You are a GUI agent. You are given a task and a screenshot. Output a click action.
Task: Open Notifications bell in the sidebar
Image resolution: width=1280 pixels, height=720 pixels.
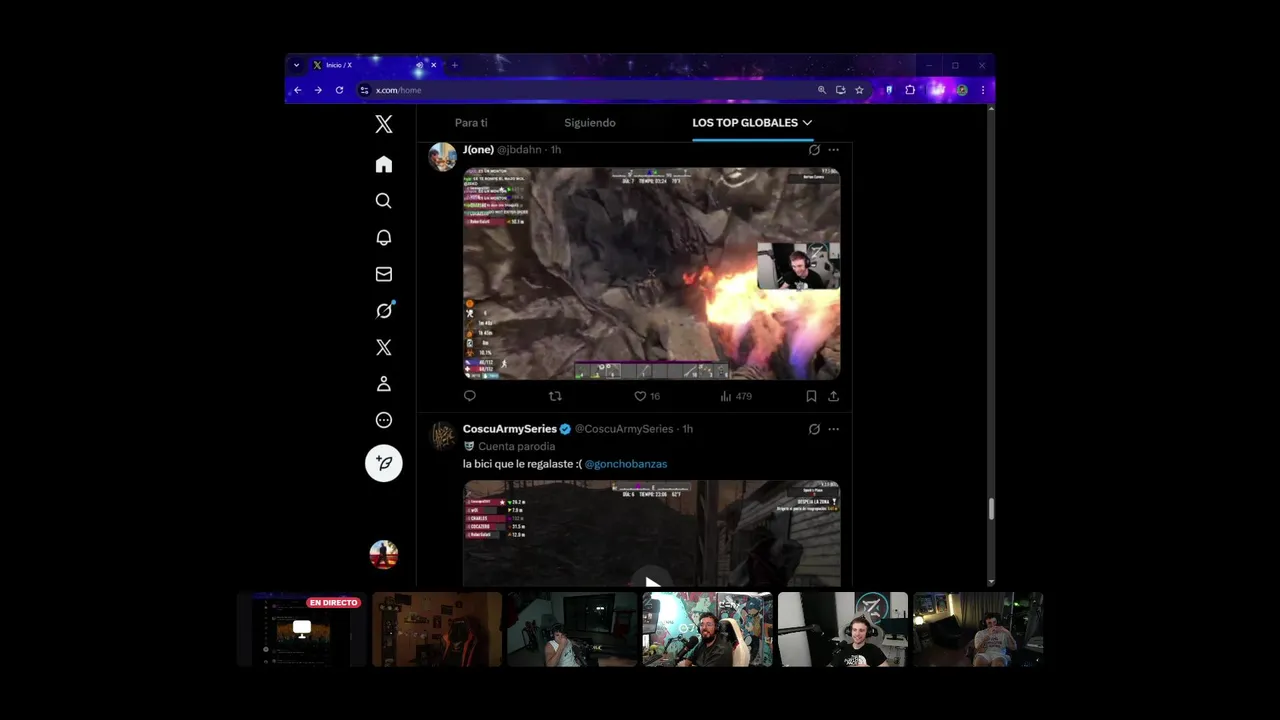(x=384, y=237)
